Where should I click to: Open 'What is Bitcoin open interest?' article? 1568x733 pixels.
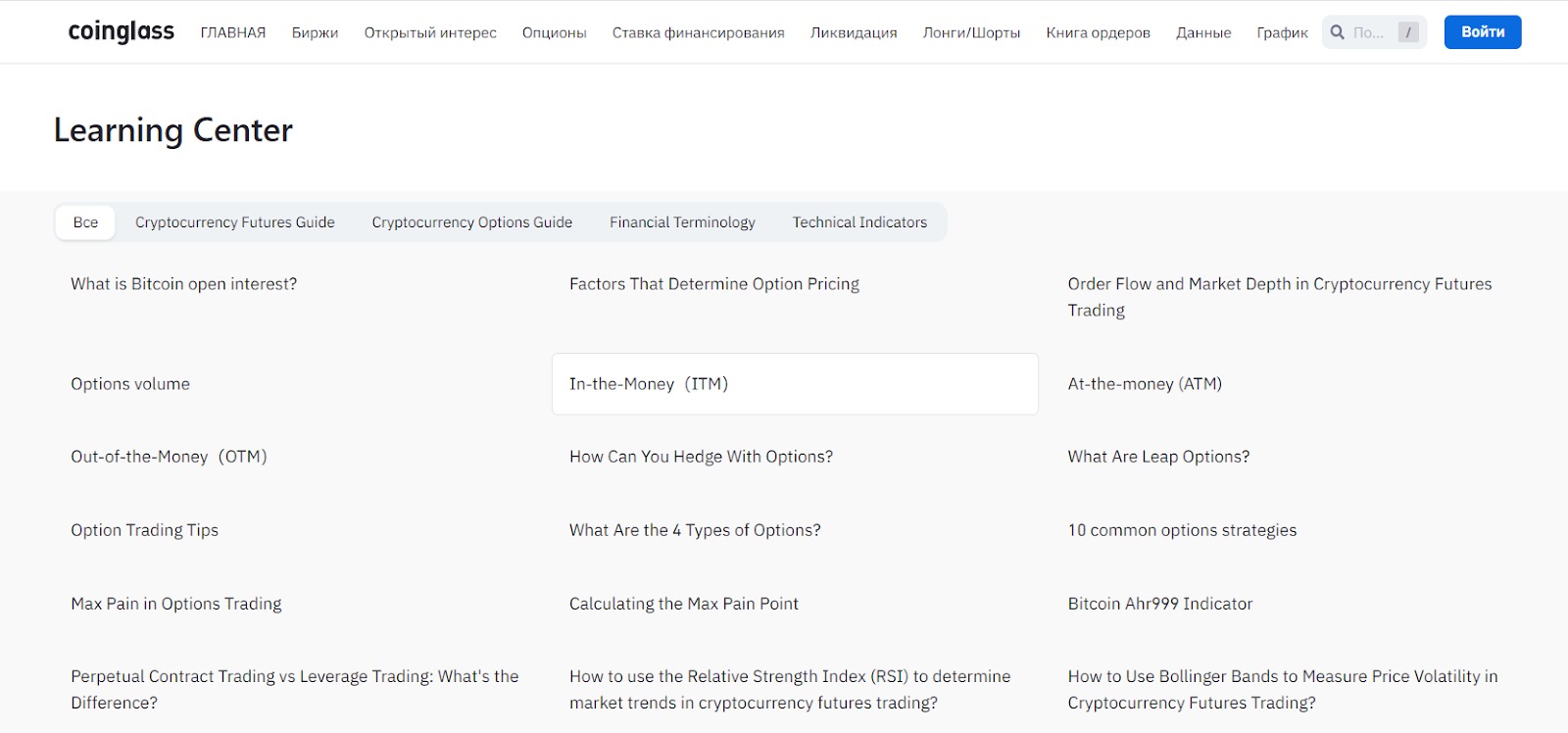pyautogui.click(x=184, y=284)
